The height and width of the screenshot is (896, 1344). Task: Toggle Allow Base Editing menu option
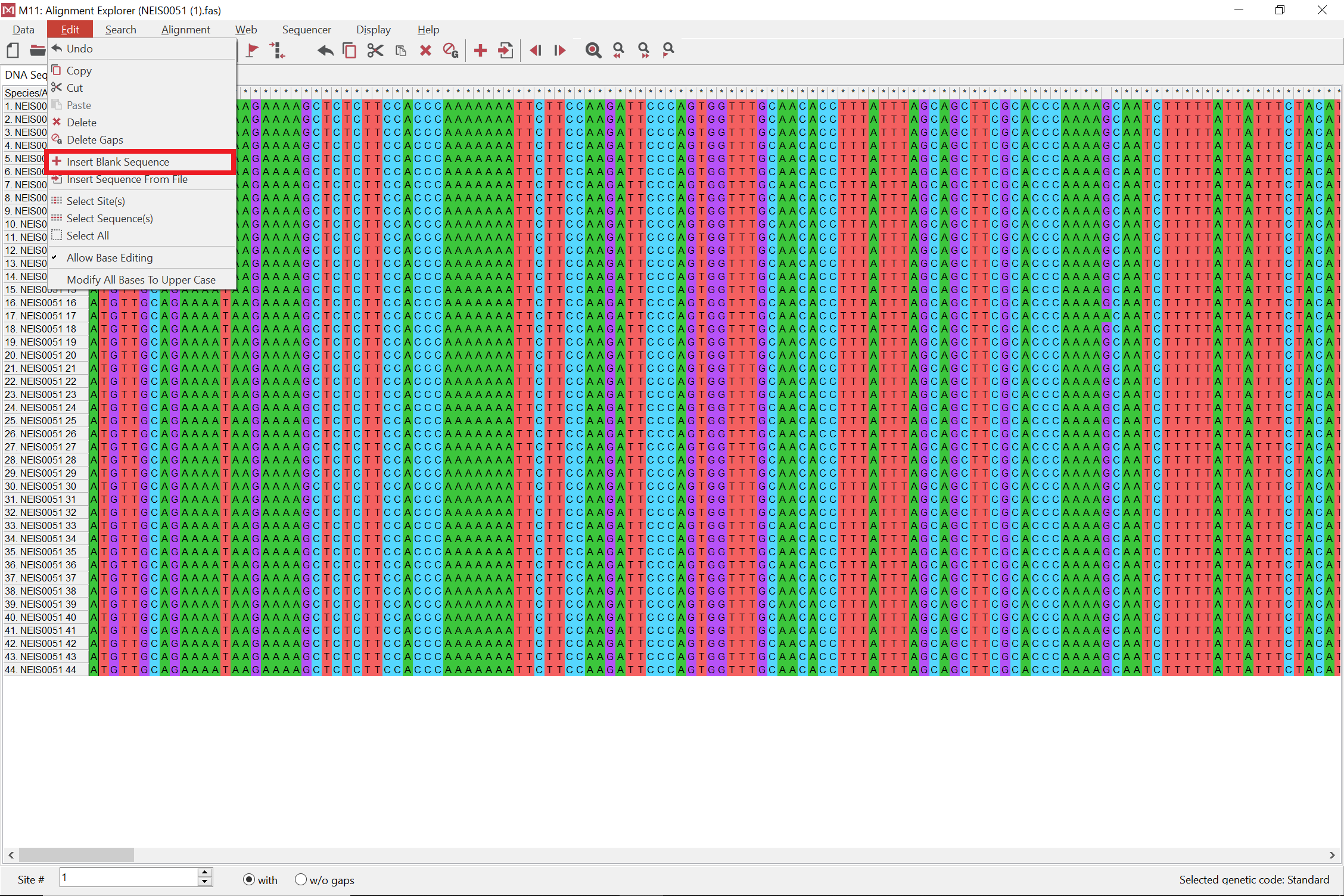(142, 258)
